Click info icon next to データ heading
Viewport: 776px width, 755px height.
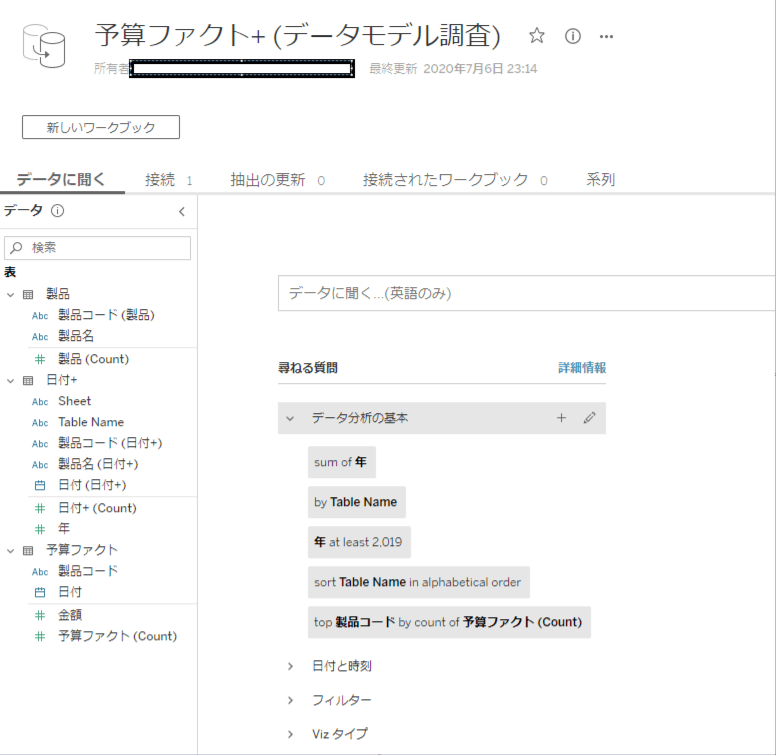[x=57, y=211]
